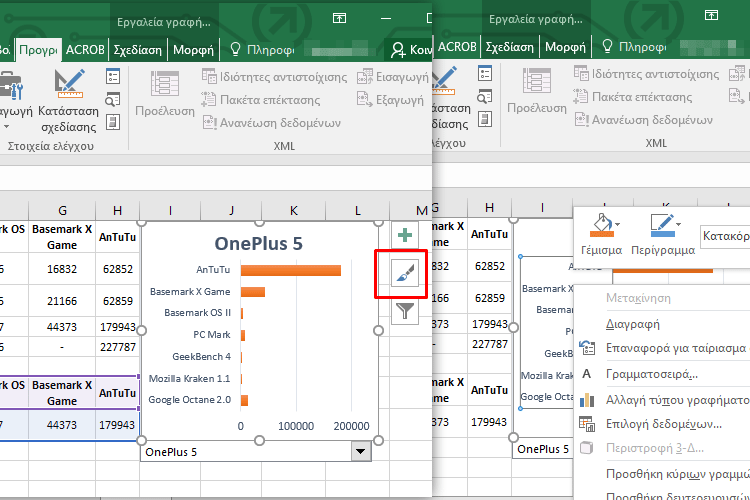Click run dialog icon in left window ribbon

click(113, 122)
